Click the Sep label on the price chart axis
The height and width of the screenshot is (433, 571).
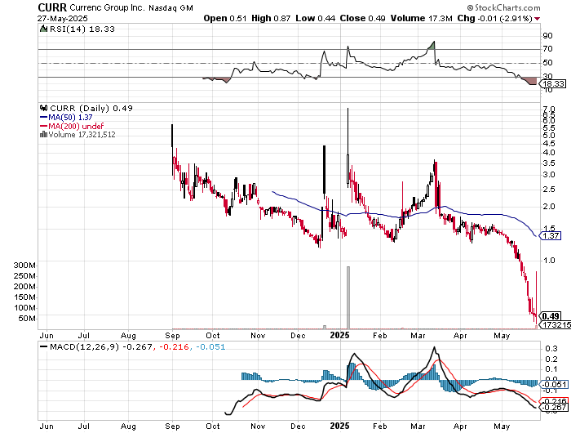[172, 335]
